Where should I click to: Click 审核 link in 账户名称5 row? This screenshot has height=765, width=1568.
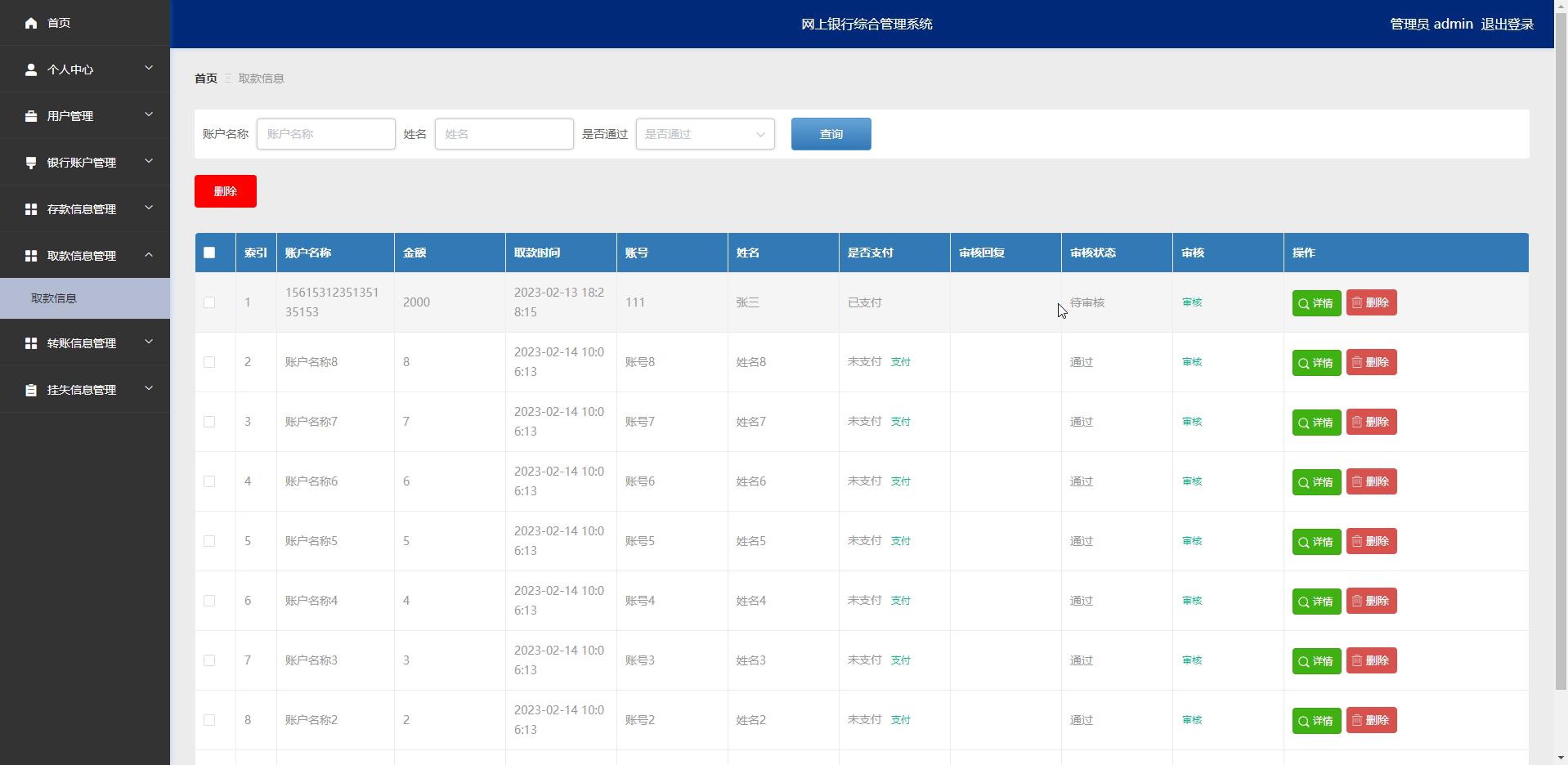1192,541
